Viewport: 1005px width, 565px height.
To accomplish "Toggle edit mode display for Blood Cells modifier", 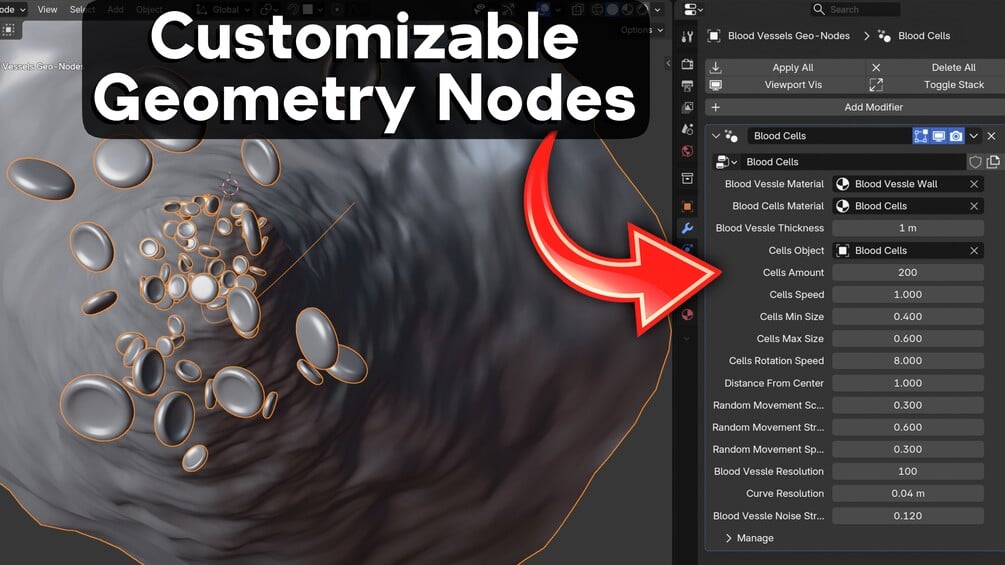I will click(x=921, y=136).
